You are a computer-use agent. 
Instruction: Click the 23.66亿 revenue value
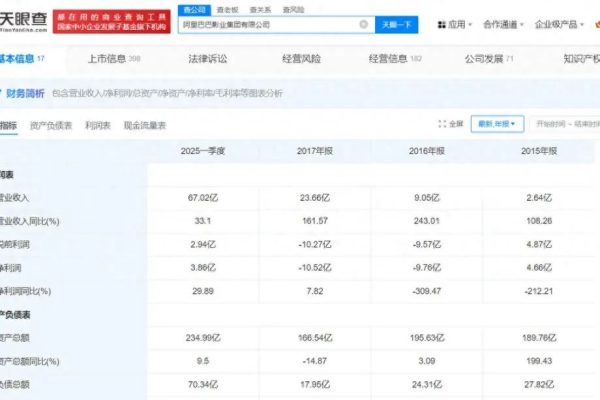(315, 198)
